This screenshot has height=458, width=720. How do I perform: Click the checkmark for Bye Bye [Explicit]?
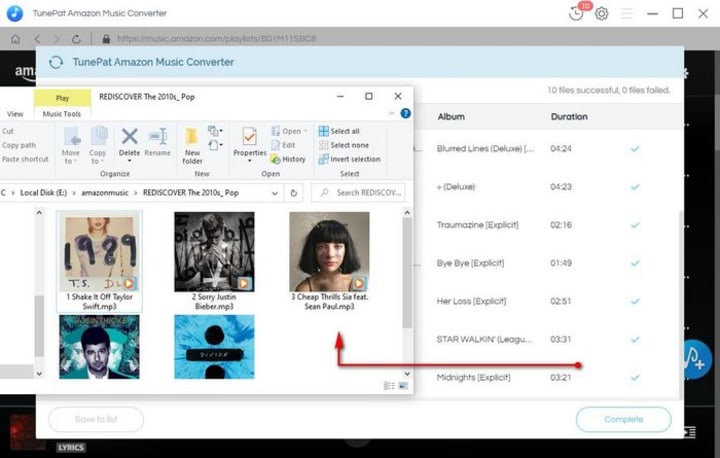pos(635,263)
